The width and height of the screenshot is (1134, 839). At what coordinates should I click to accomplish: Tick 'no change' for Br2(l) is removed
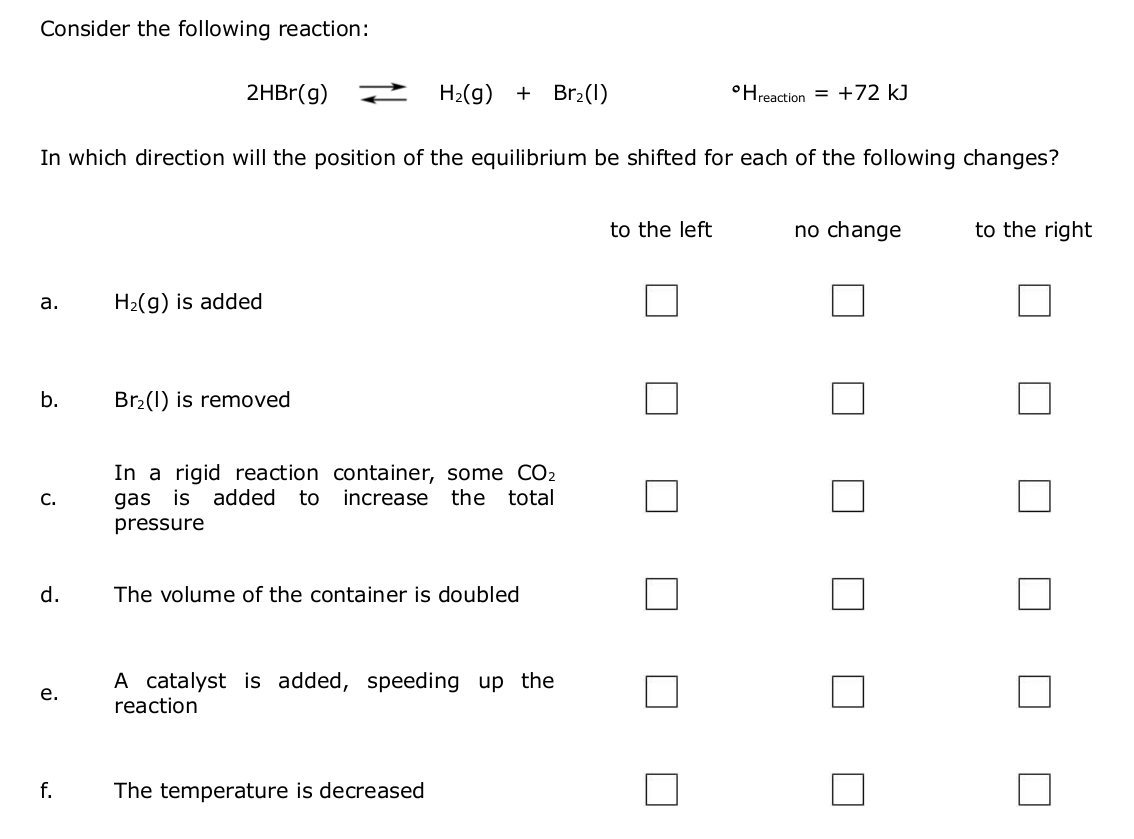pyautogui.click(x=848, y=398)
